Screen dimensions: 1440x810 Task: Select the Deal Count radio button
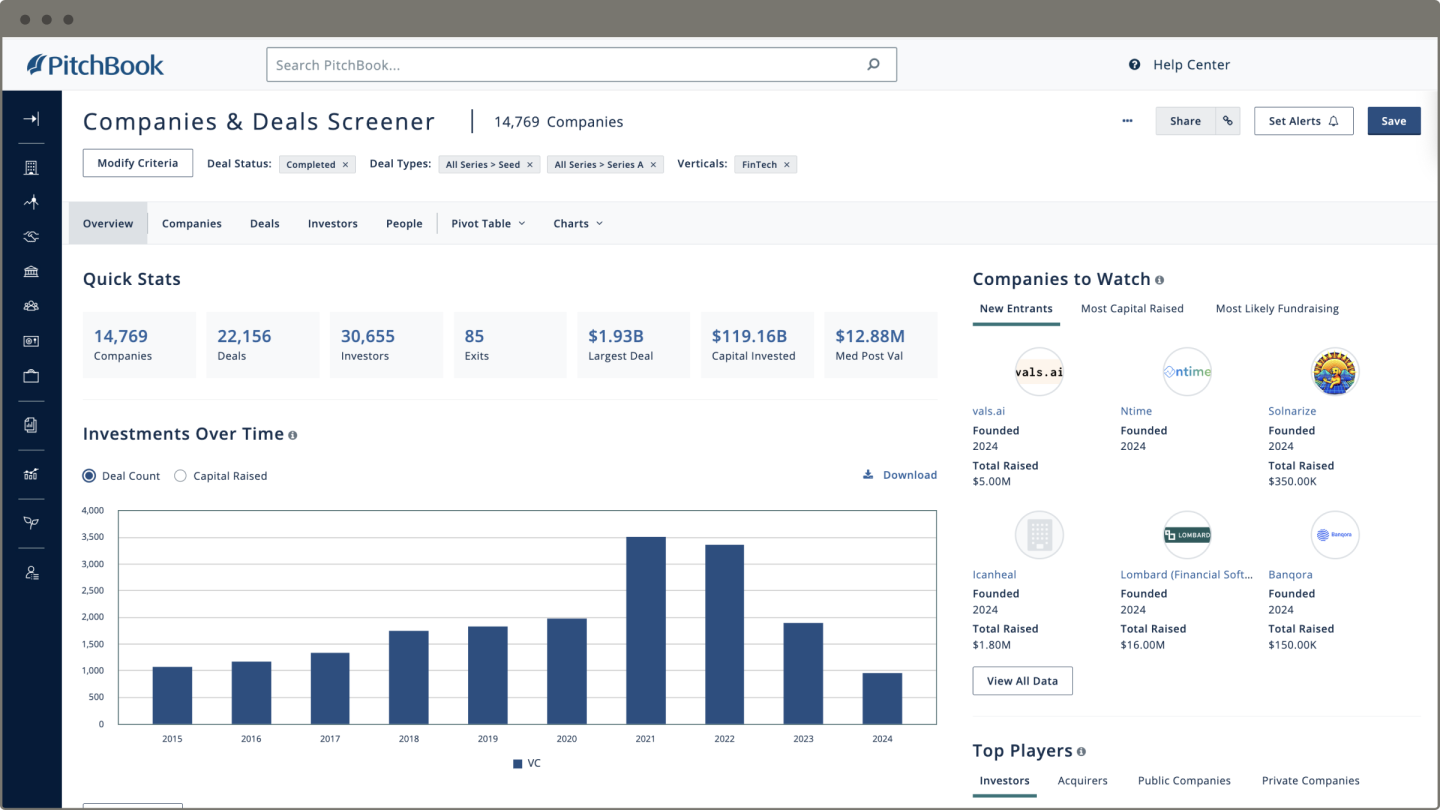[89, 476]
